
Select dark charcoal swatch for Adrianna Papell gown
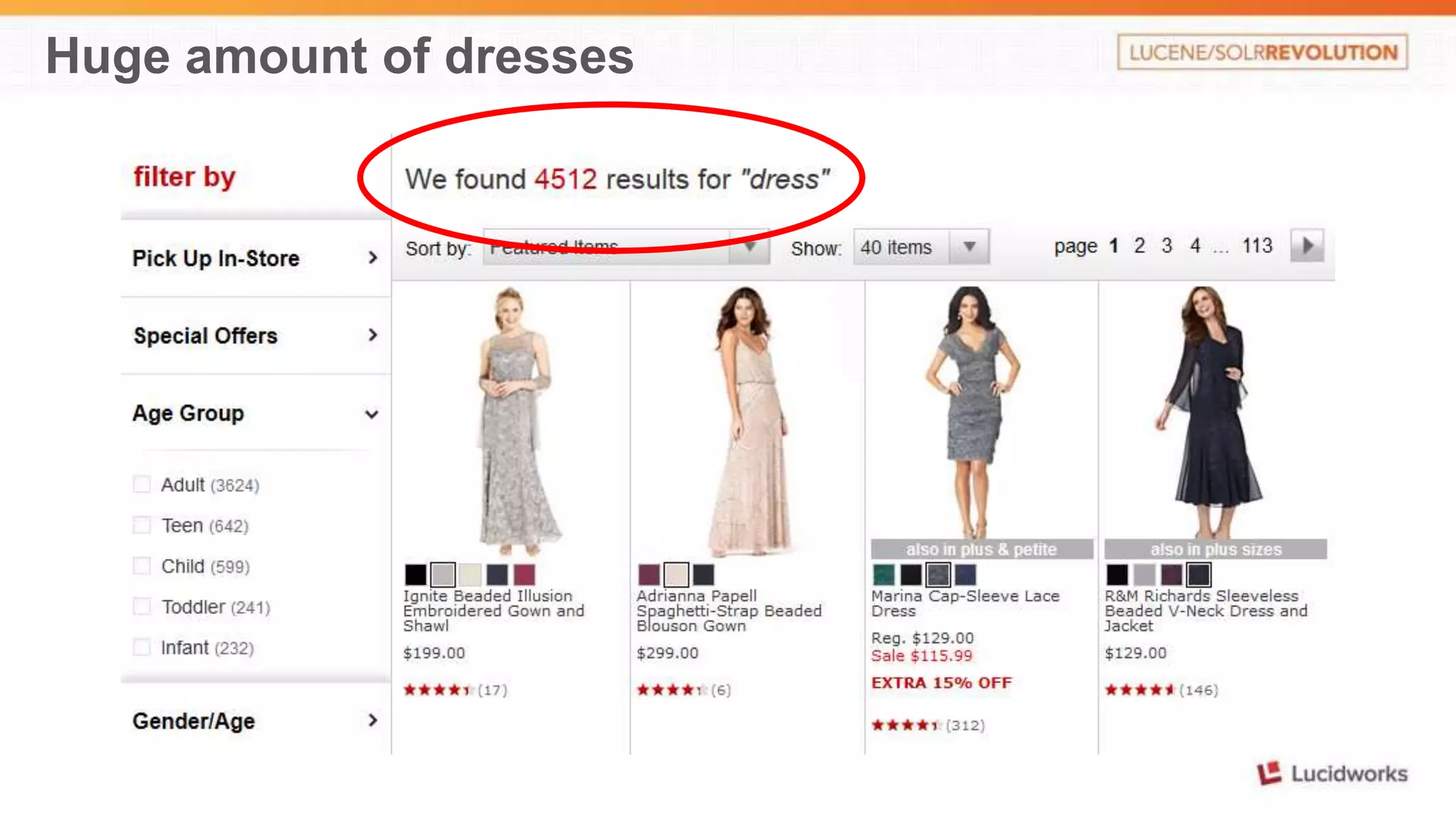(703, 574)
